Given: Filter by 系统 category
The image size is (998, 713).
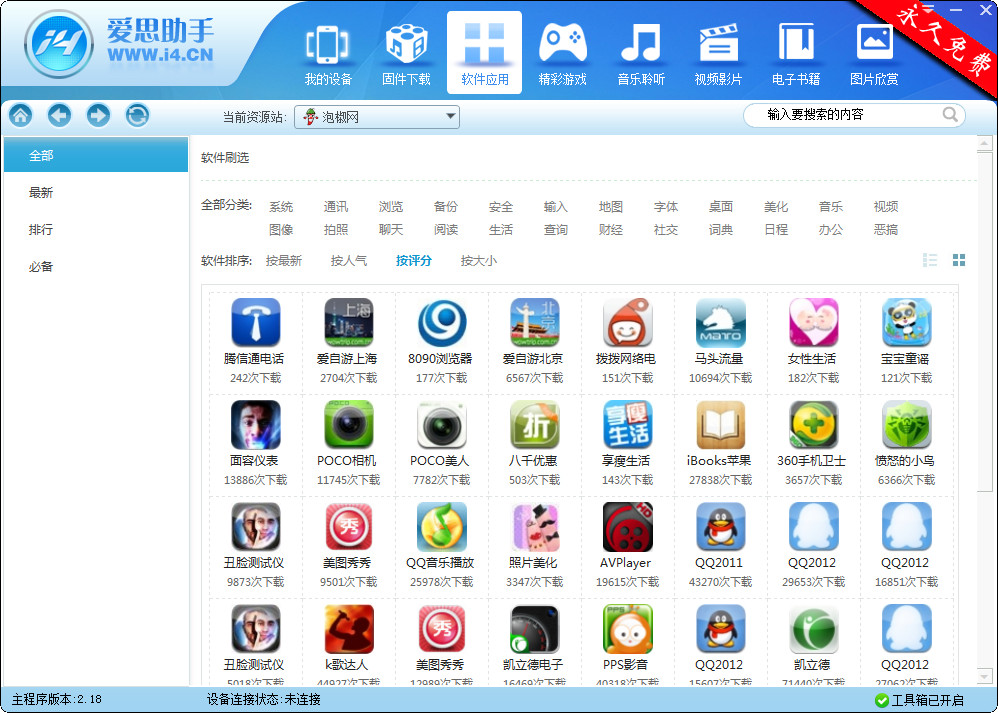Looking at the screenshot, I should (x=281, y=207).
